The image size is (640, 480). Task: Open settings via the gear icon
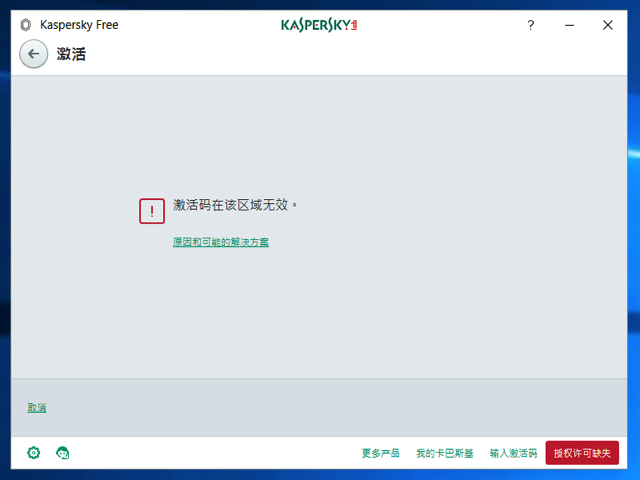click(33, 453)
